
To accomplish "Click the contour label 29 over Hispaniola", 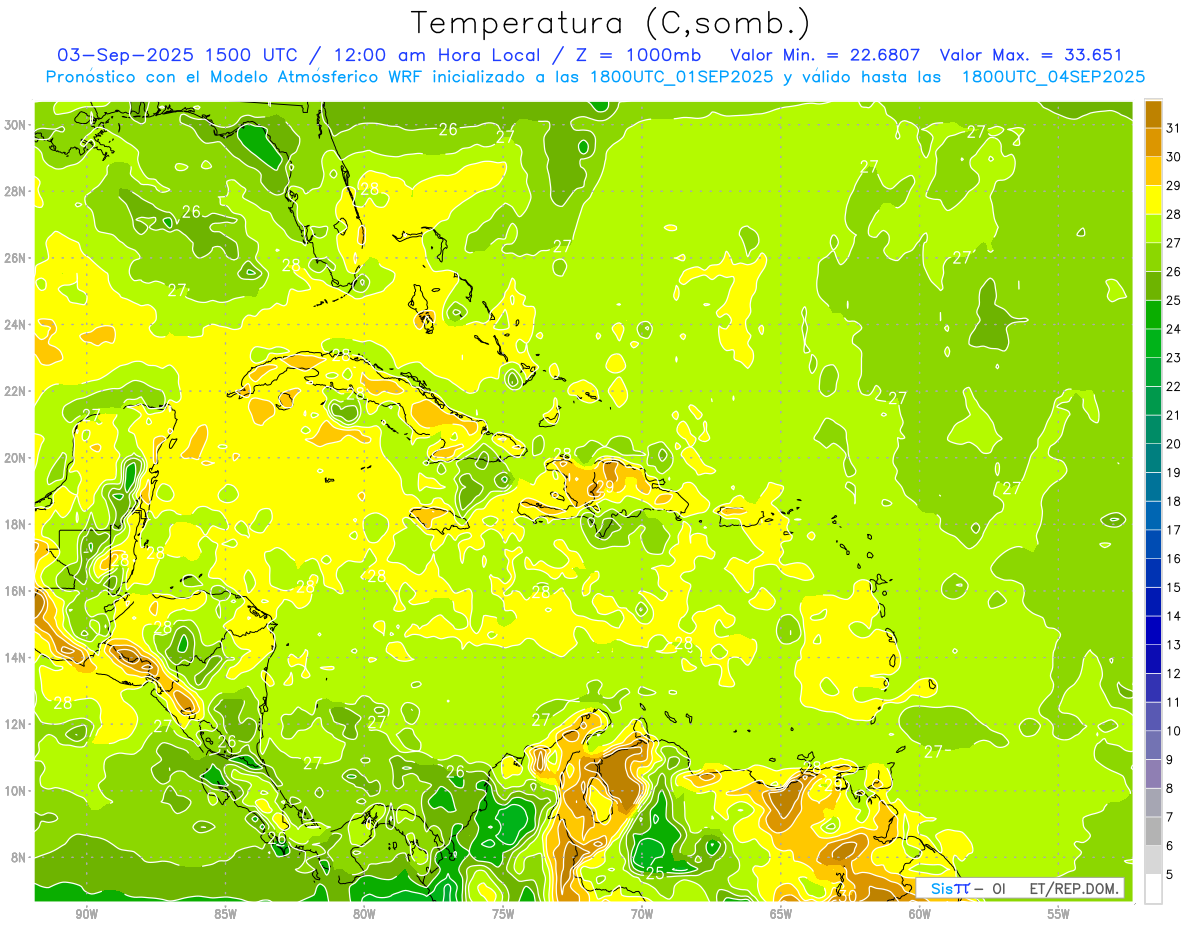I will (603, 487).
